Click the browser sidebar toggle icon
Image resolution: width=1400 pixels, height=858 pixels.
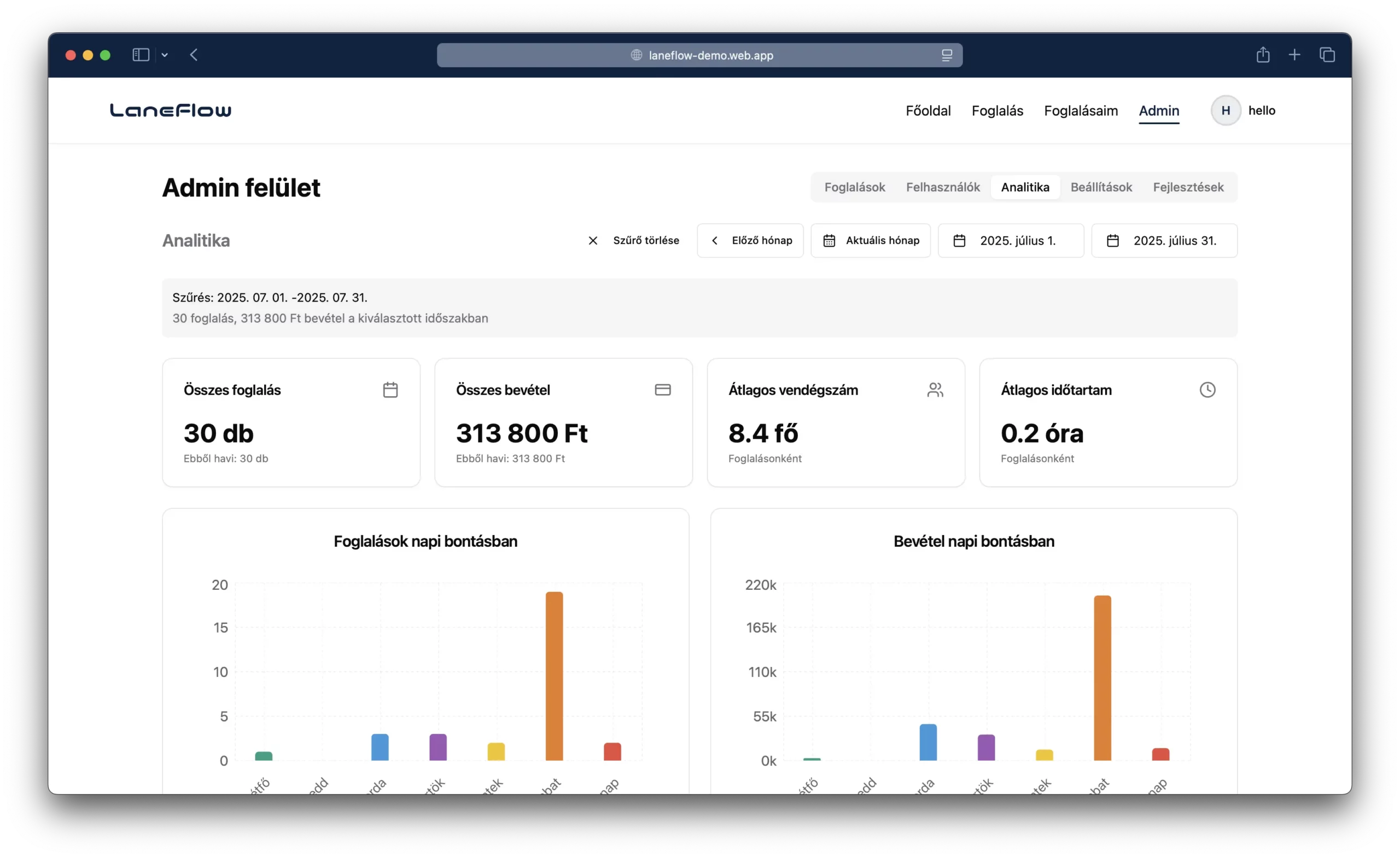(141, 55)
